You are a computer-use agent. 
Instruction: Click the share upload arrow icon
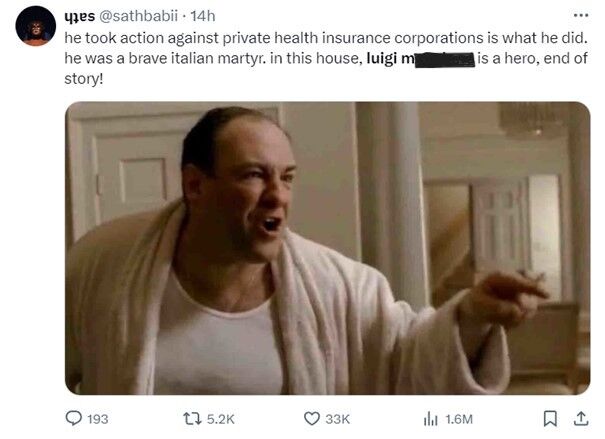point(581,419)
